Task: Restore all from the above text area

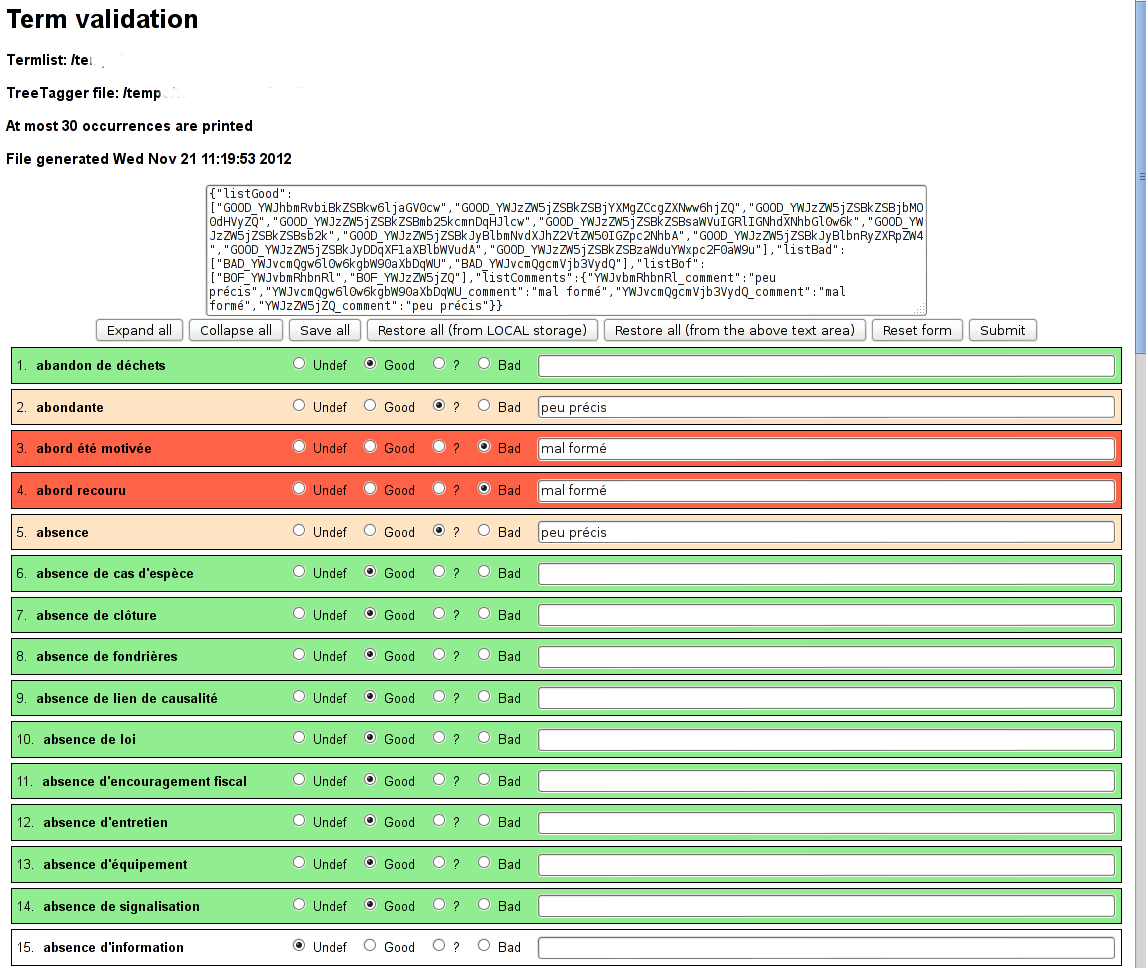Action: point(734,330)
